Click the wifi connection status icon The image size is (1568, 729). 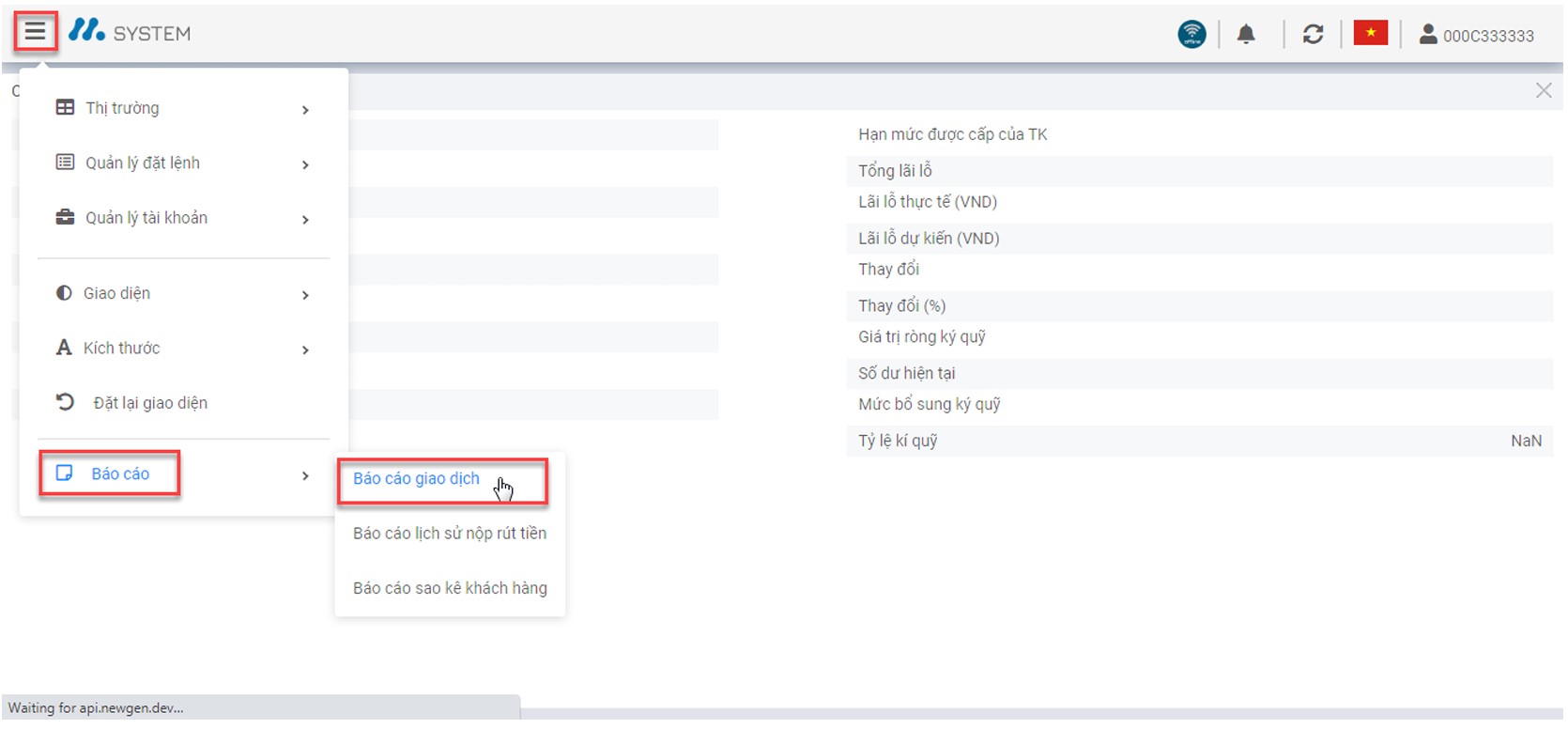(1191, 35)
